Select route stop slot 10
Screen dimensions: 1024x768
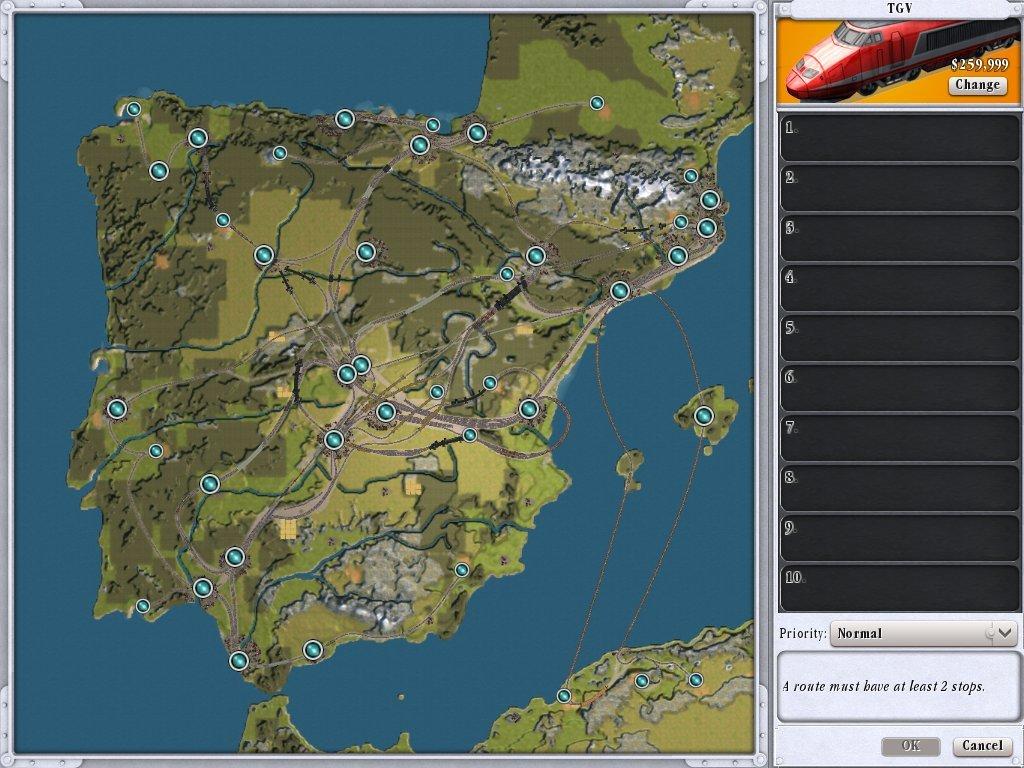(x=899, y=588)
